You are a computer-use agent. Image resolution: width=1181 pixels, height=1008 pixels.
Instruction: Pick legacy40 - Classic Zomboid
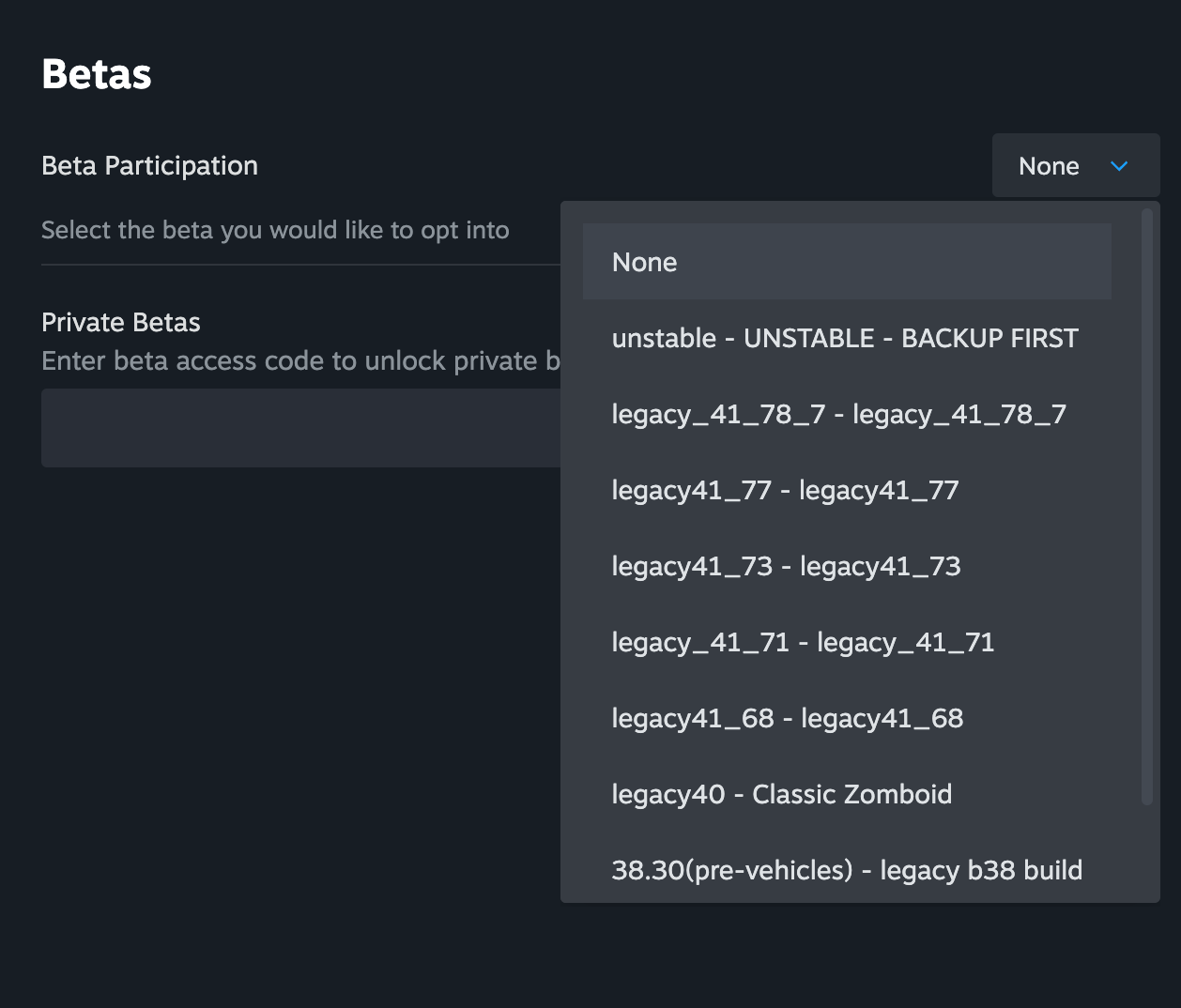coord(781,794)
